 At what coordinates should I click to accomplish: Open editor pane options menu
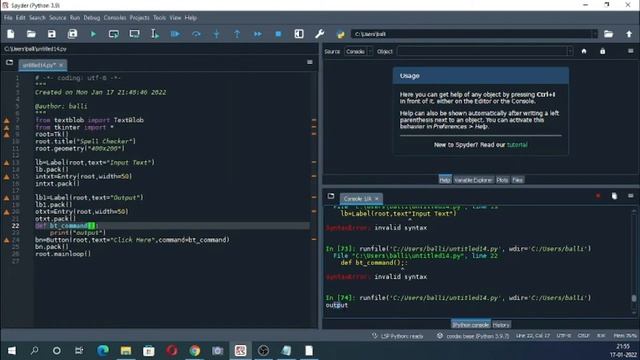[x=310, y=62]
